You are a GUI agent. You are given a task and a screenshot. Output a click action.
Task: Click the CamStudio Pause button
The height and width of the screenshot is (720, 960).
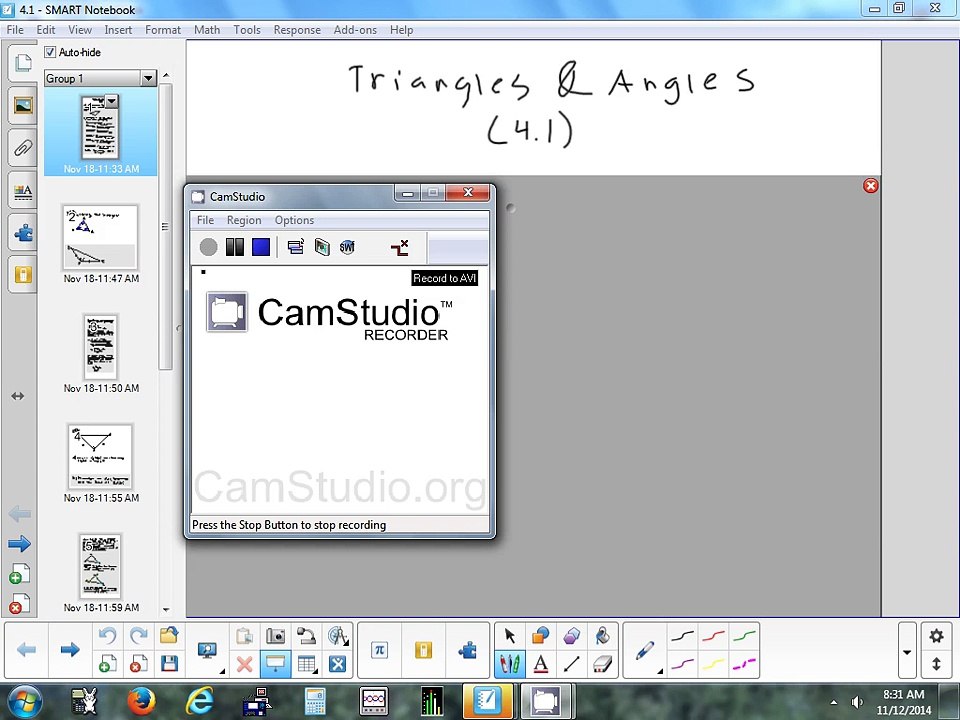tap(234, 247)
